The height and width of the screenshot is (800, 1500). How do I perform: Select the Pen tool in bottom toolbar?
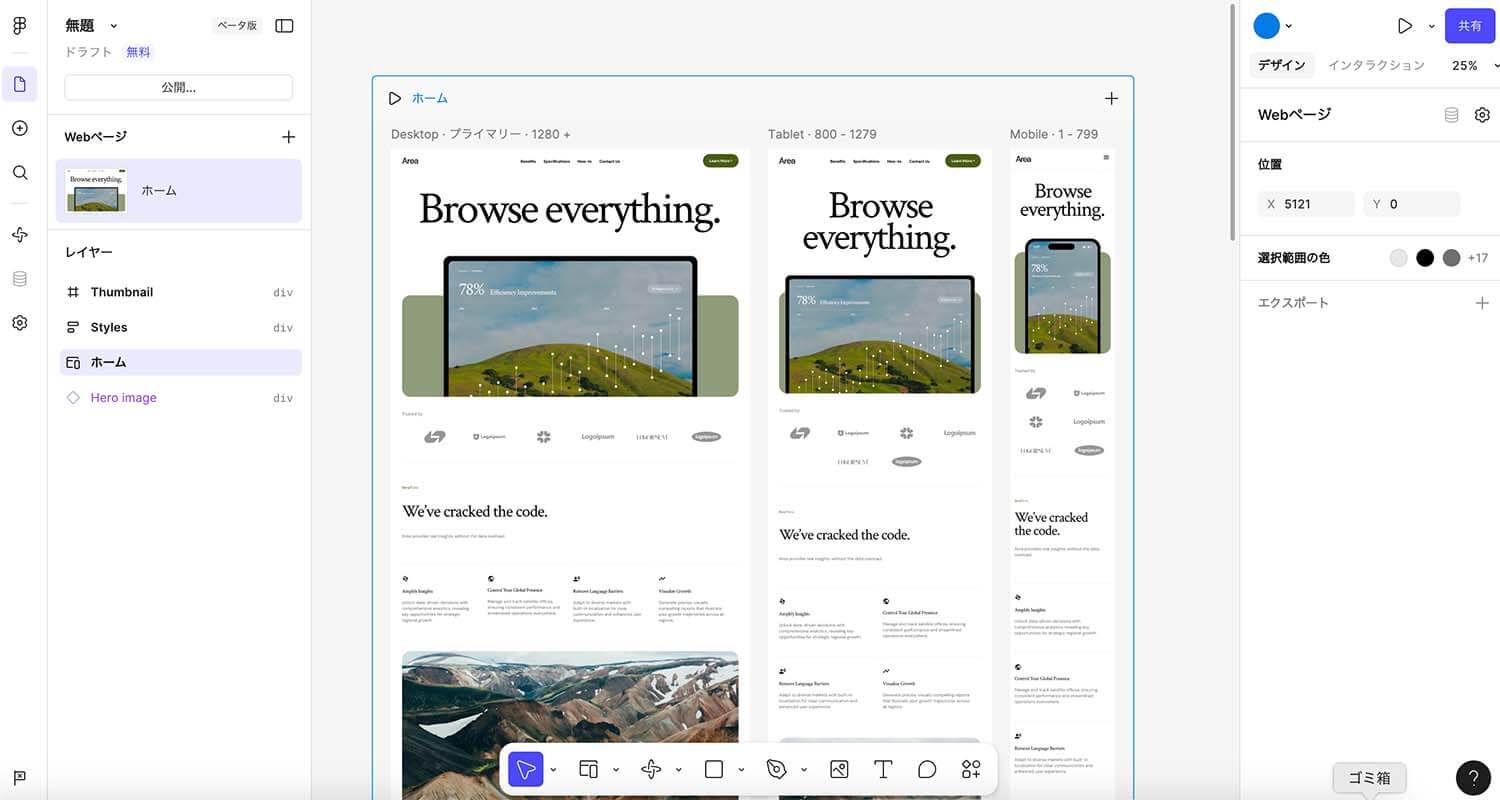coord(777,769)
